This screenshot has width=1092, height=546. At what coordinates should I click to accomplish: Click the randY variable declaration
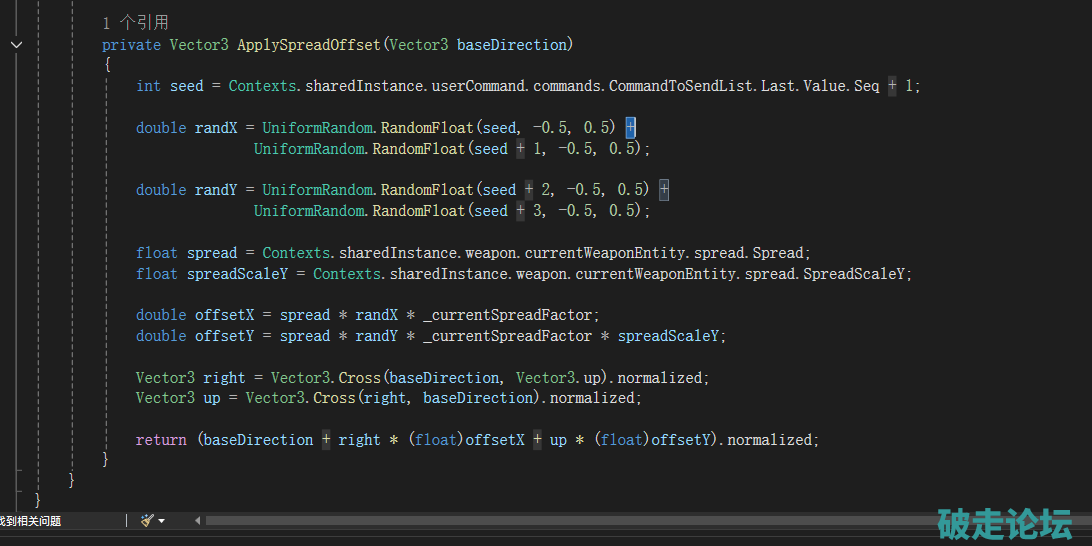click(215, 190)
